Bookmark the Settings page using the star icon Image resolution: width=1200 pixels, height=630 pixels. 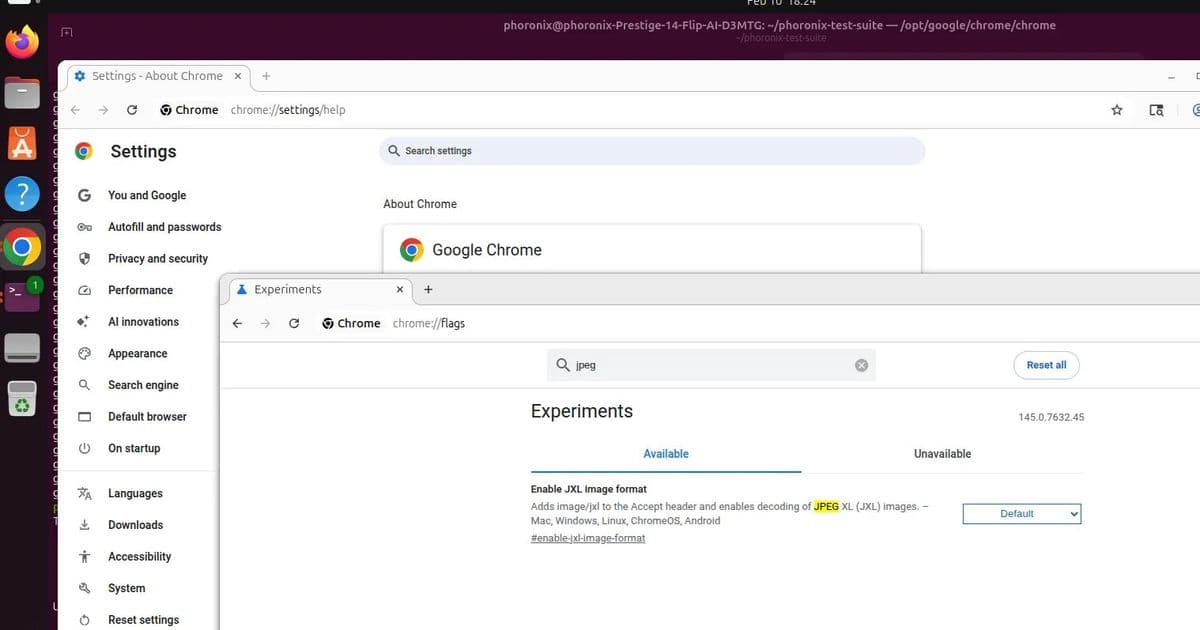click(x=1116, y=110)
